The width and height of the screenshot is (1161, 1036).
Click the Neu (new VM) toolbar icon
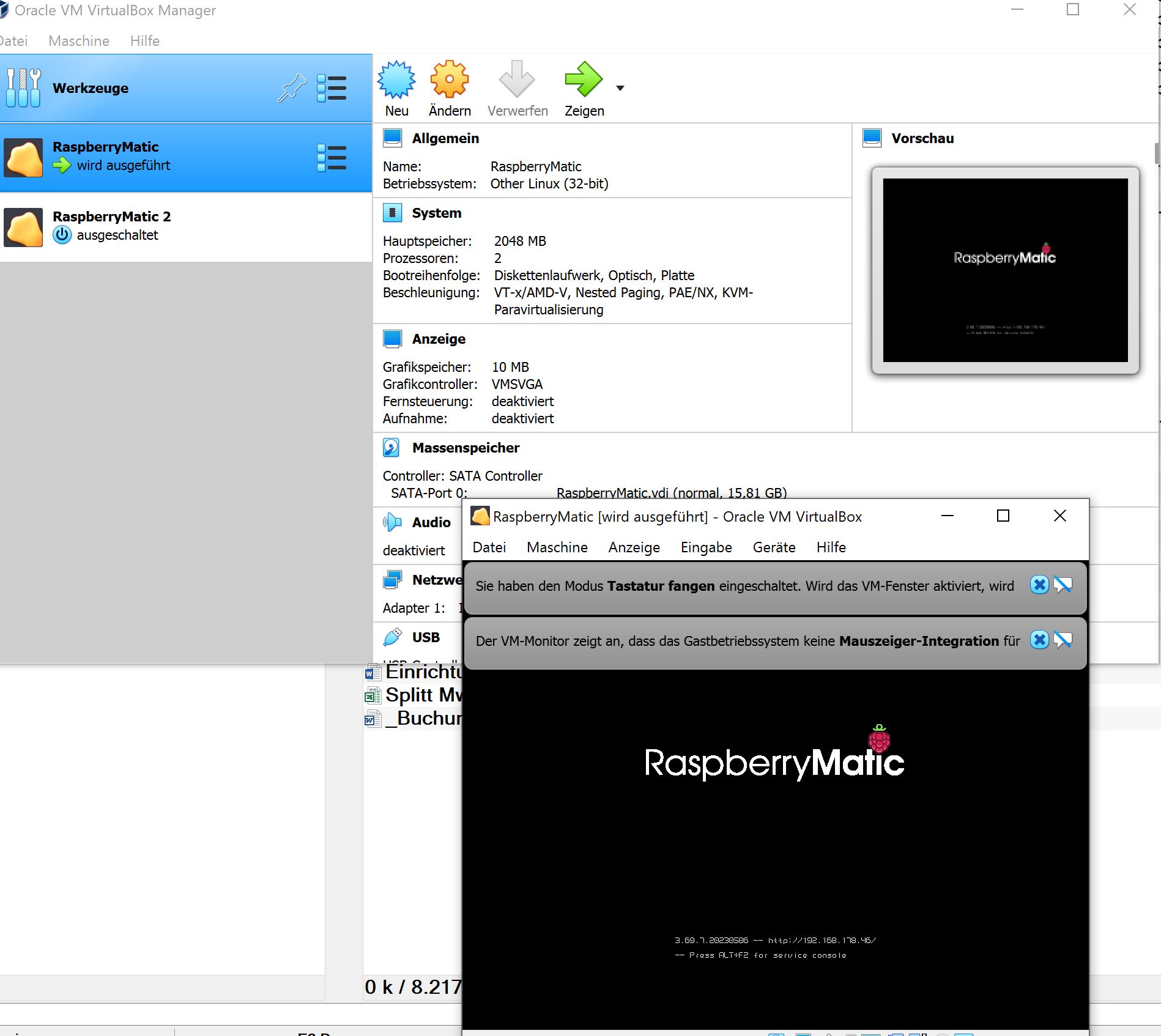pos(396,80)
